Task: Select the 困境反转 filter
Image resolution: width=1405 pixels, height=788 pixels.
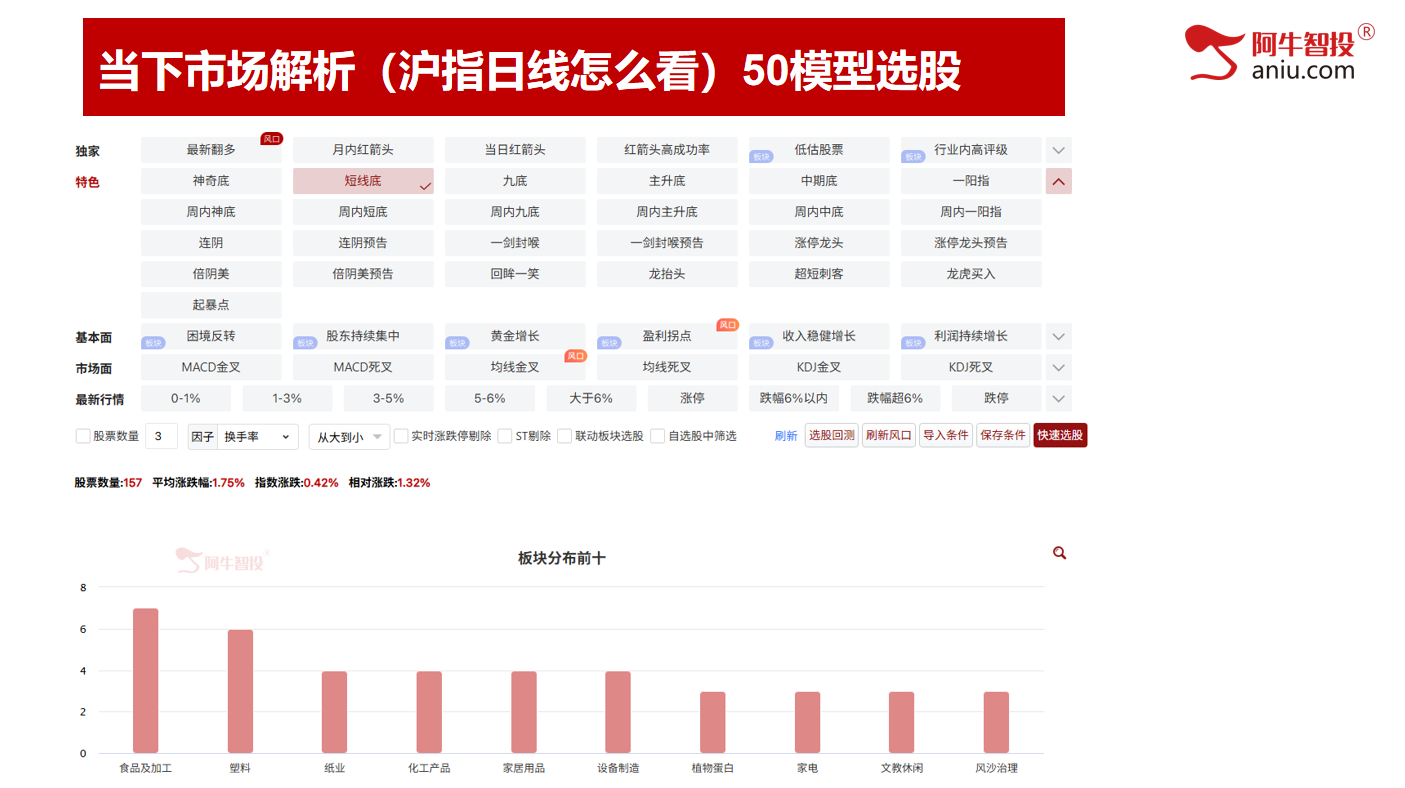Action: click(x=211, y=336)
